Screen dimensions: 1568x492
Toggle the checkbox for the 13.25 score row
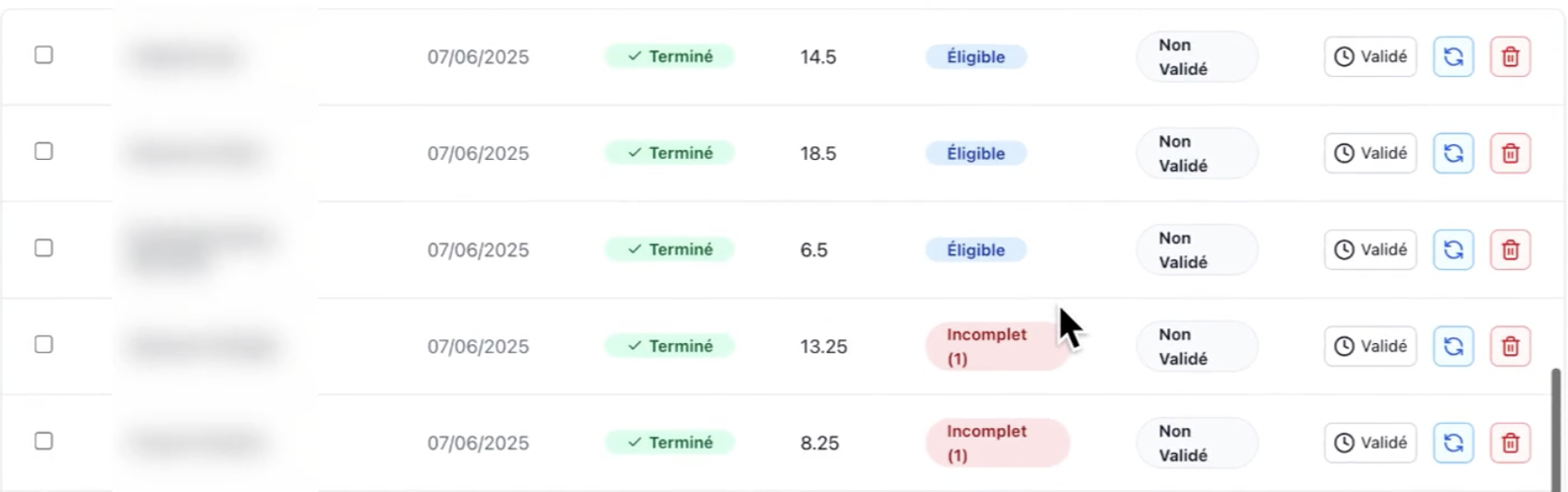tap(43, 344)
